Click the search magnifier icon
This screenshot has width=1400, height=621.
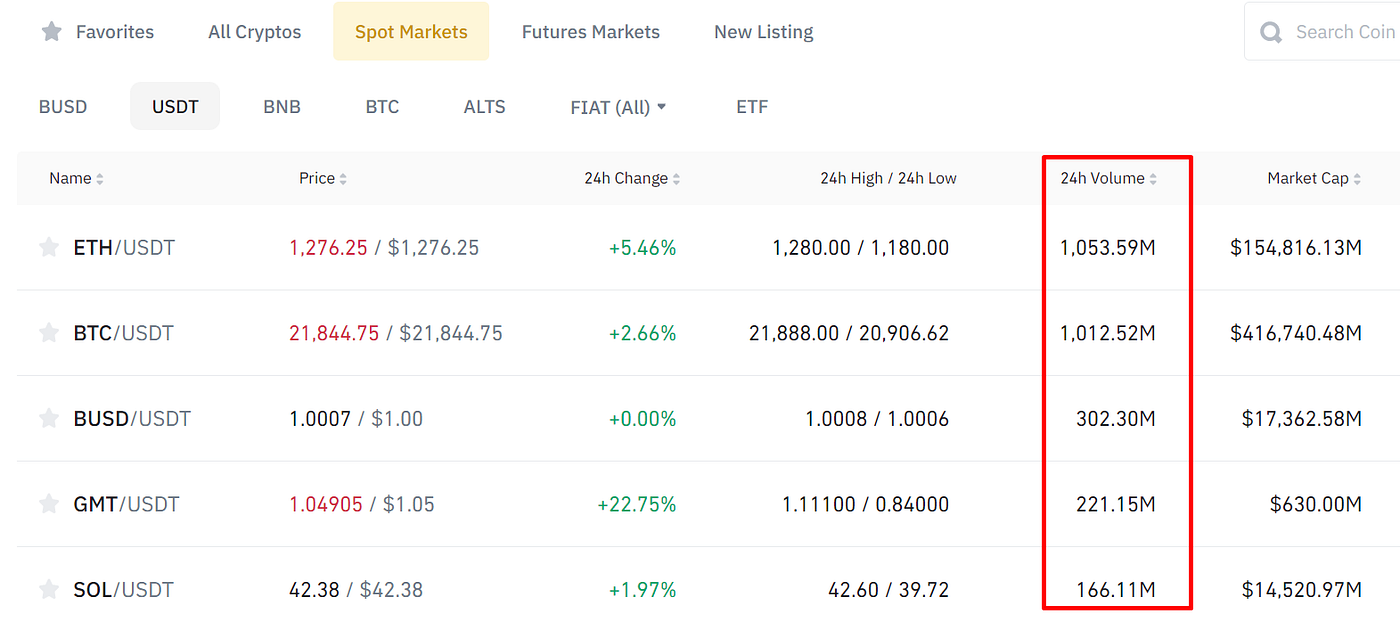click(1271, 32)
